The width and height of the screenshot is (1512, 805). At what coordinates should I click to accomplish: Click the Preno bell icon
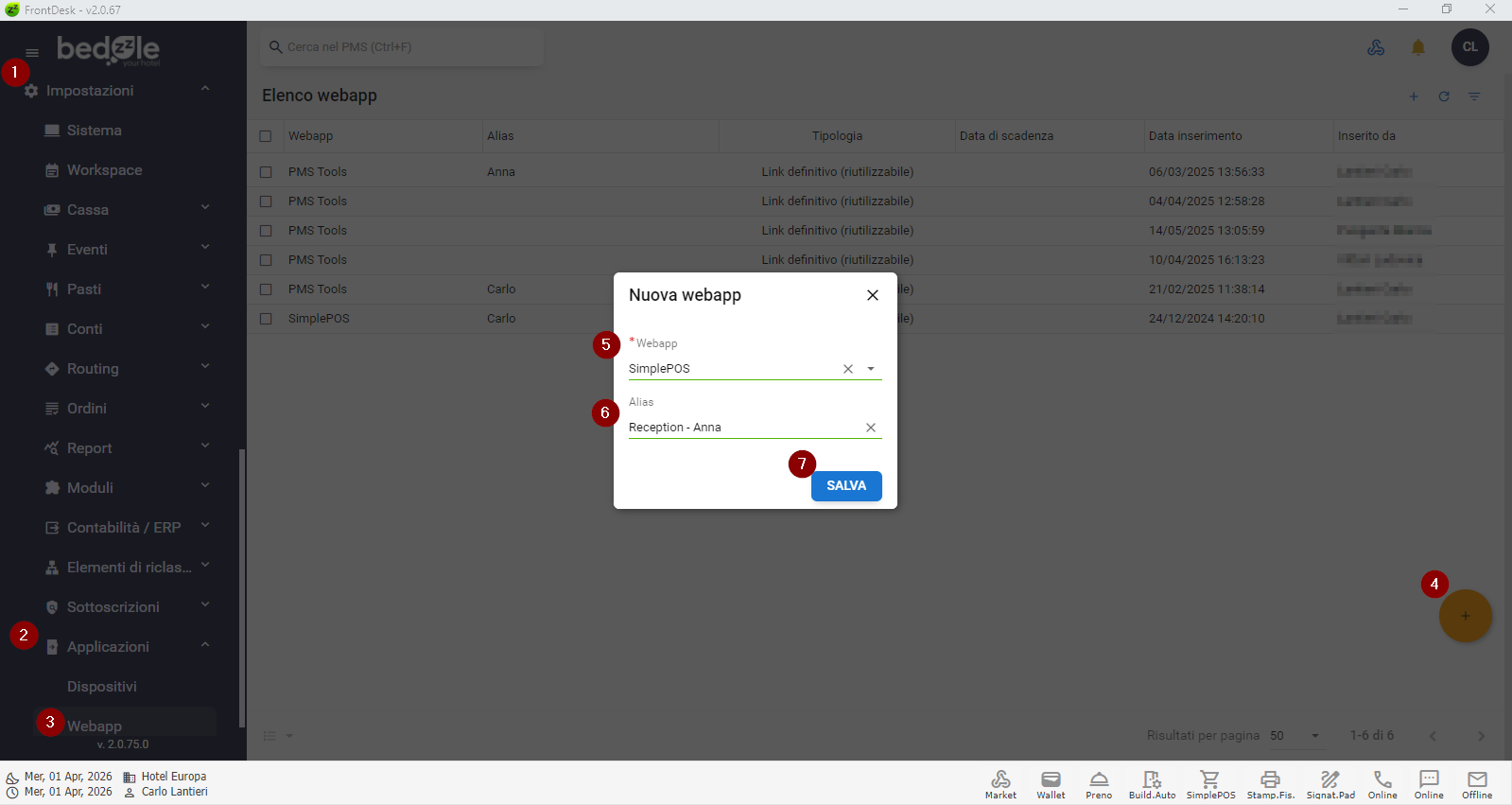click(x=1099, y=782)
